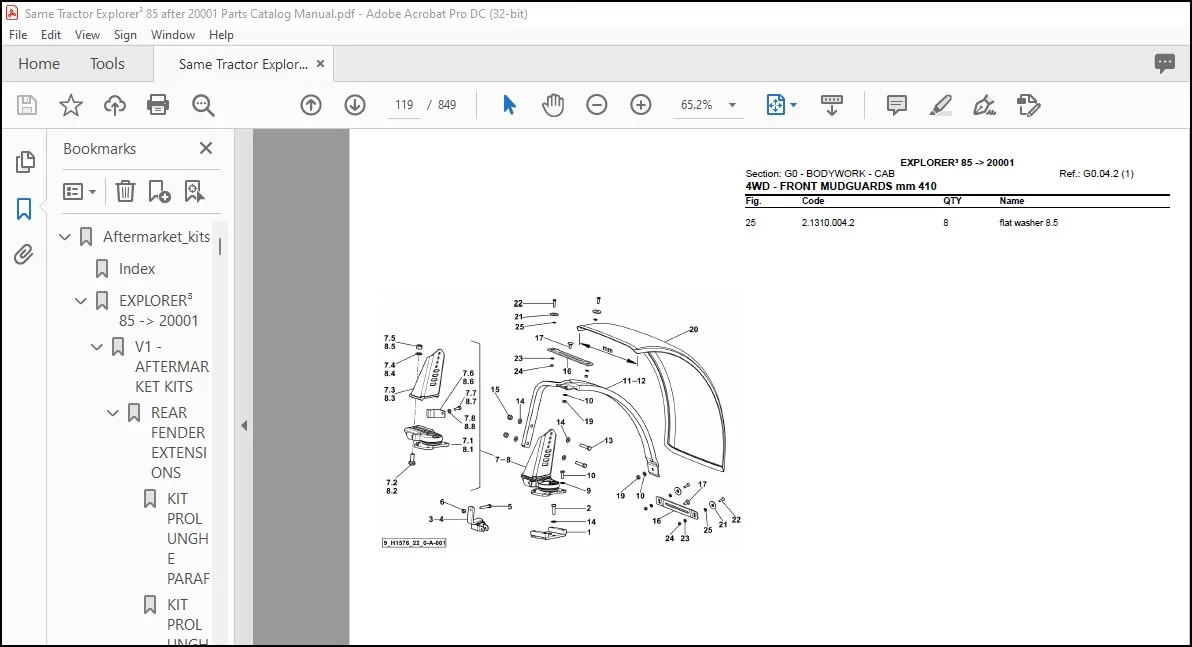Delete selected bookmark with trash icon
This screenshot has height=647, width=1192.
[x=125, y=192]
